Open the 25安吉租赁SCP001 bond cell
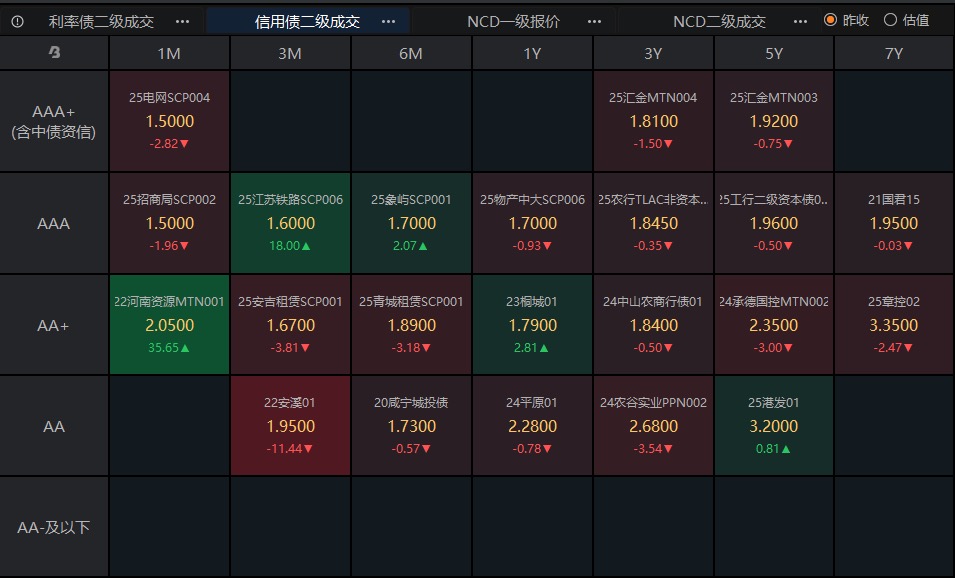Screen dimensions: 955x578 click(x=290, y=325)
